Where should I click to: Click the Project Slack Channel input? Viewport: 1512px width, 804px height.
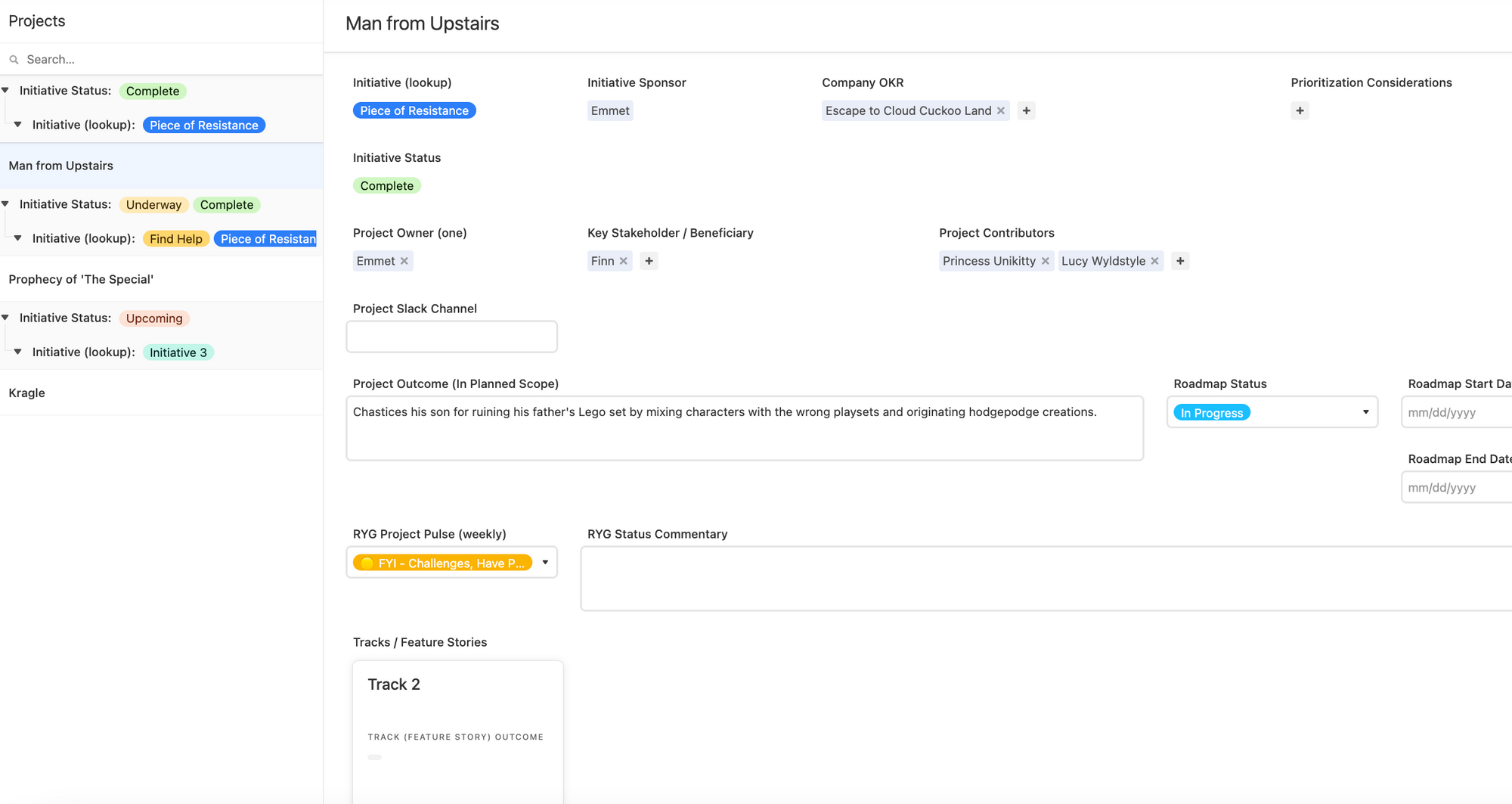[452, 337]
